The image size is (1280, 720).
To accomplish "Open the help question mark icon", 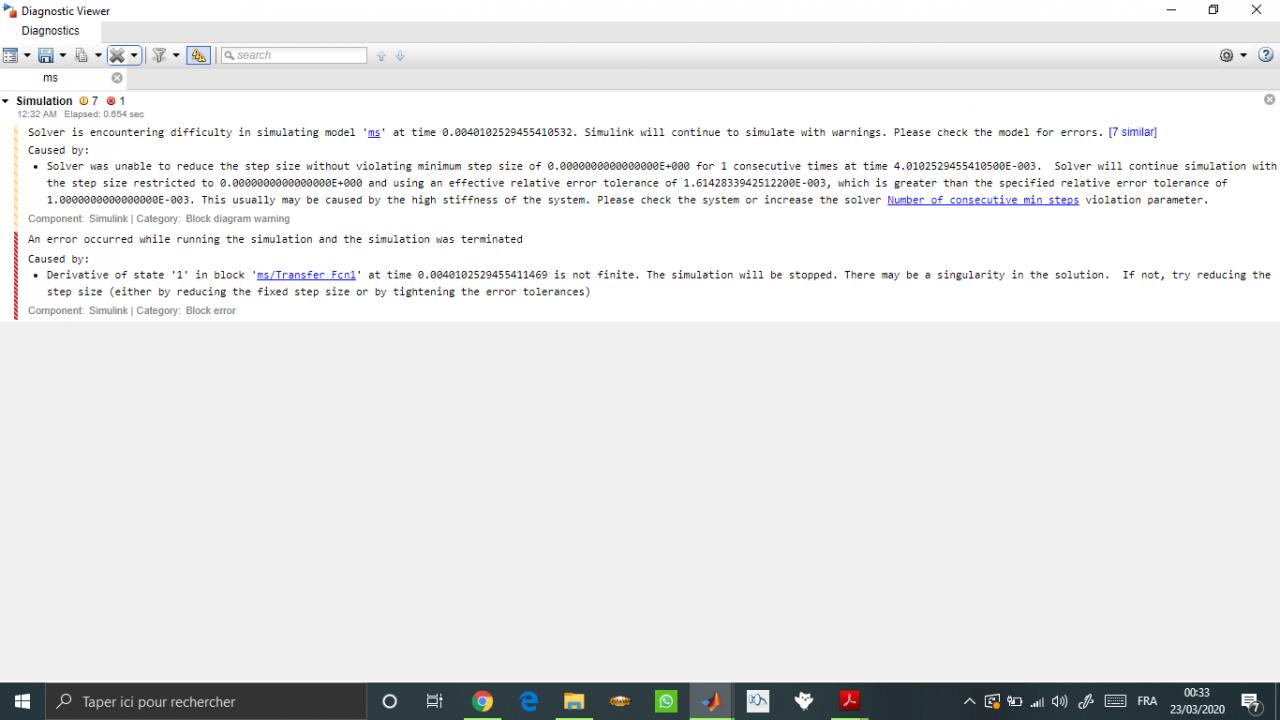I will click(x=1266, y=55).
